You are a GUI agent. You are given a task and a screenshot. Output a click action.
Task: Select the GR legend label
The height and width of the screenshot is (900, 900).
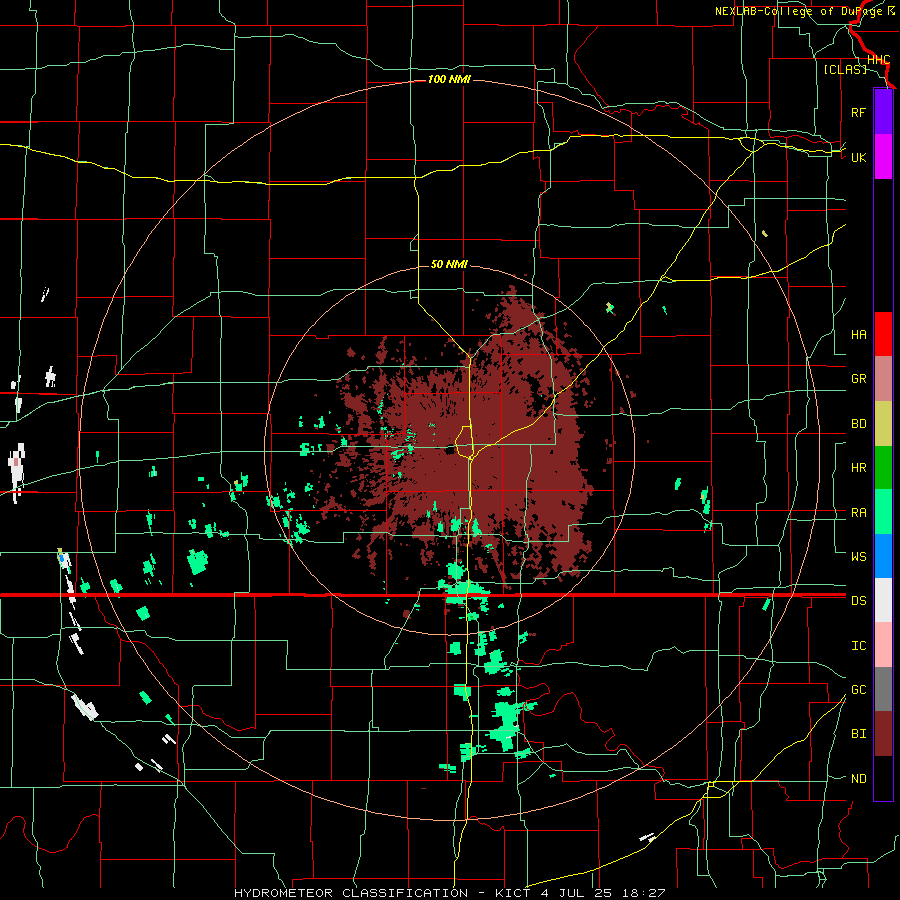(858, 379)
